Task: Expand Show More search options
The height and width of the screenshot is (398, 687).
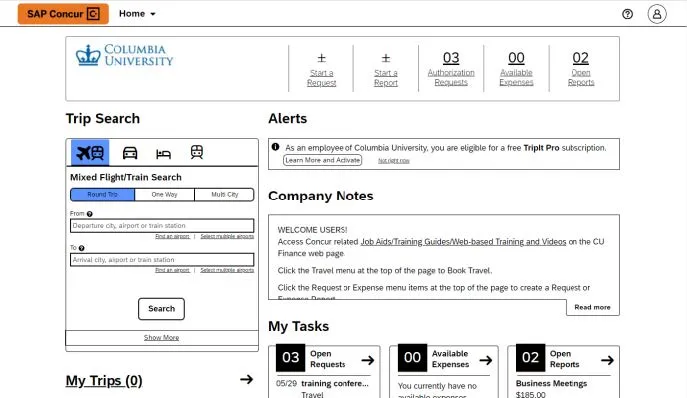Action: click(x=161, y=338)
